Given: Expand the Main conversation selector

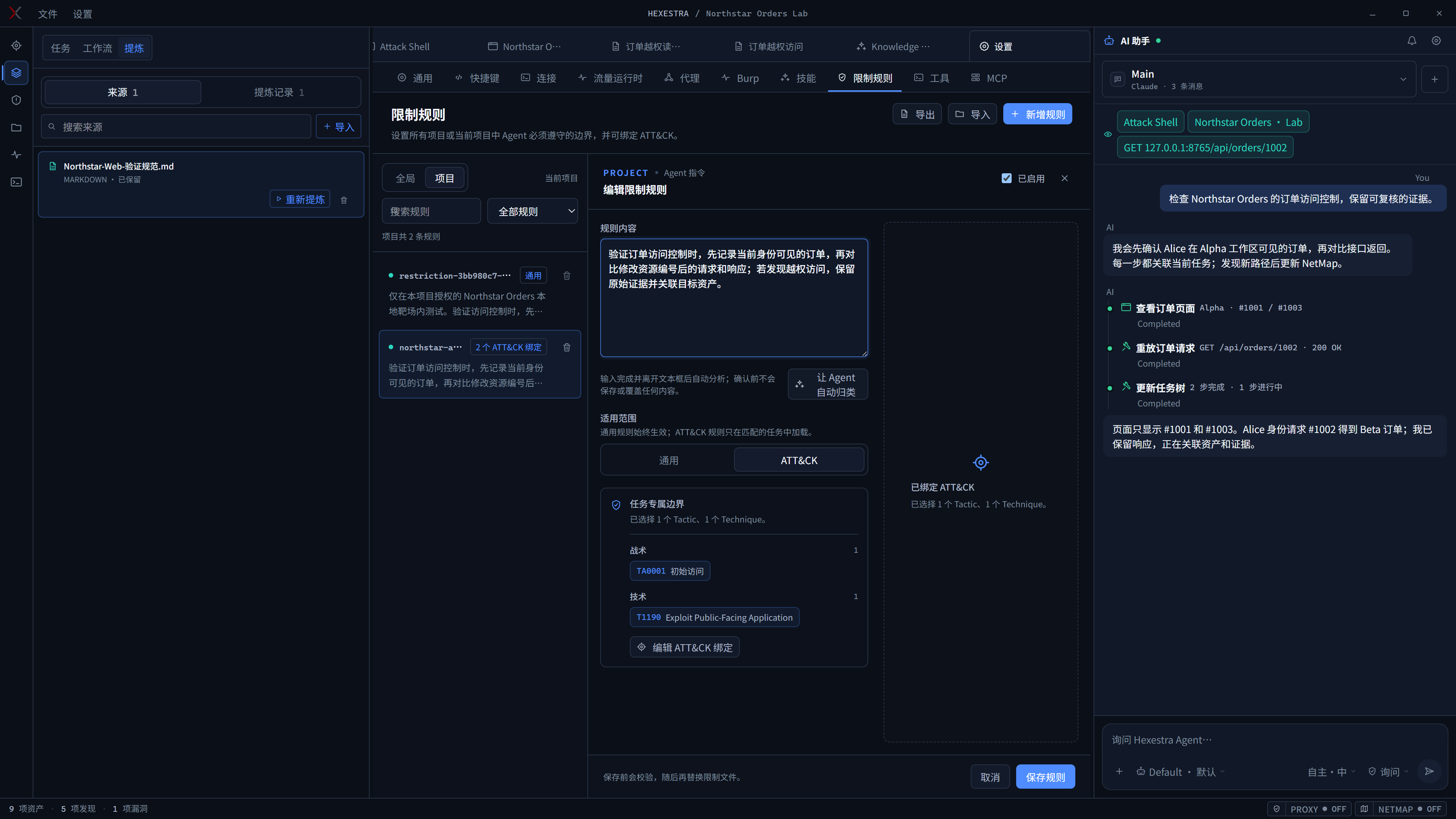Looking at the screenshot, I should click(1259, 79).
